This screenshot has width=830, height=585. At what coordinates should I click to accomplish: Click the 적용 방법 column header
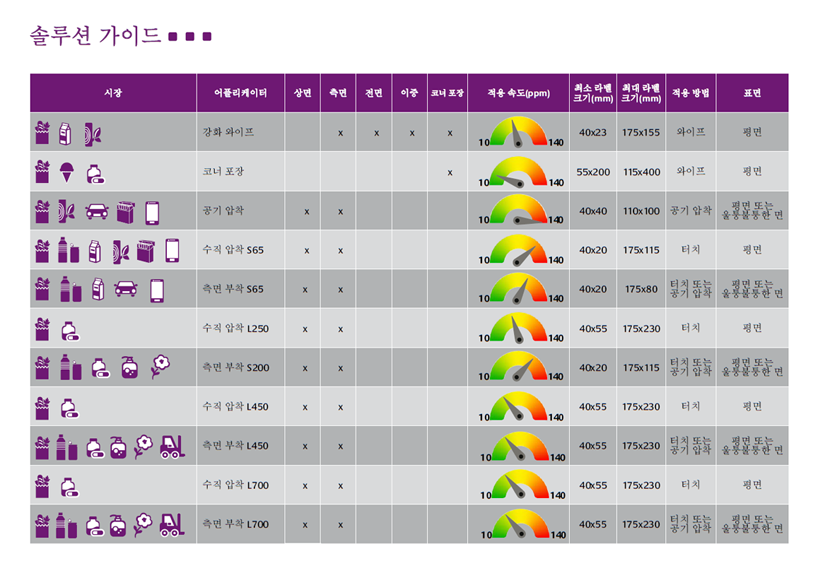point(691,93)
